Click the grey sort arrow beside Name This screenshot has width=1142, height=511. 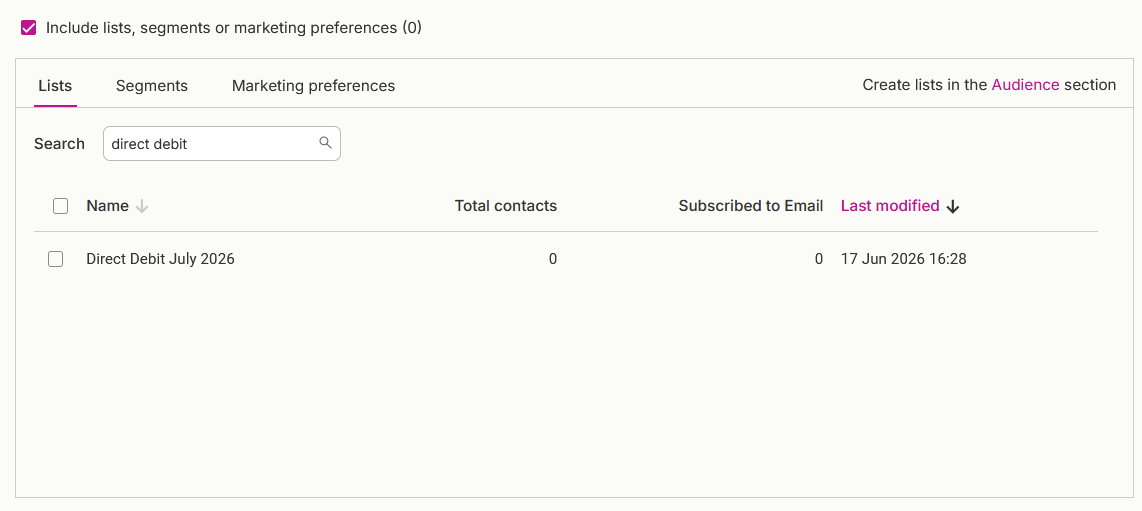(x=142, y=207)
